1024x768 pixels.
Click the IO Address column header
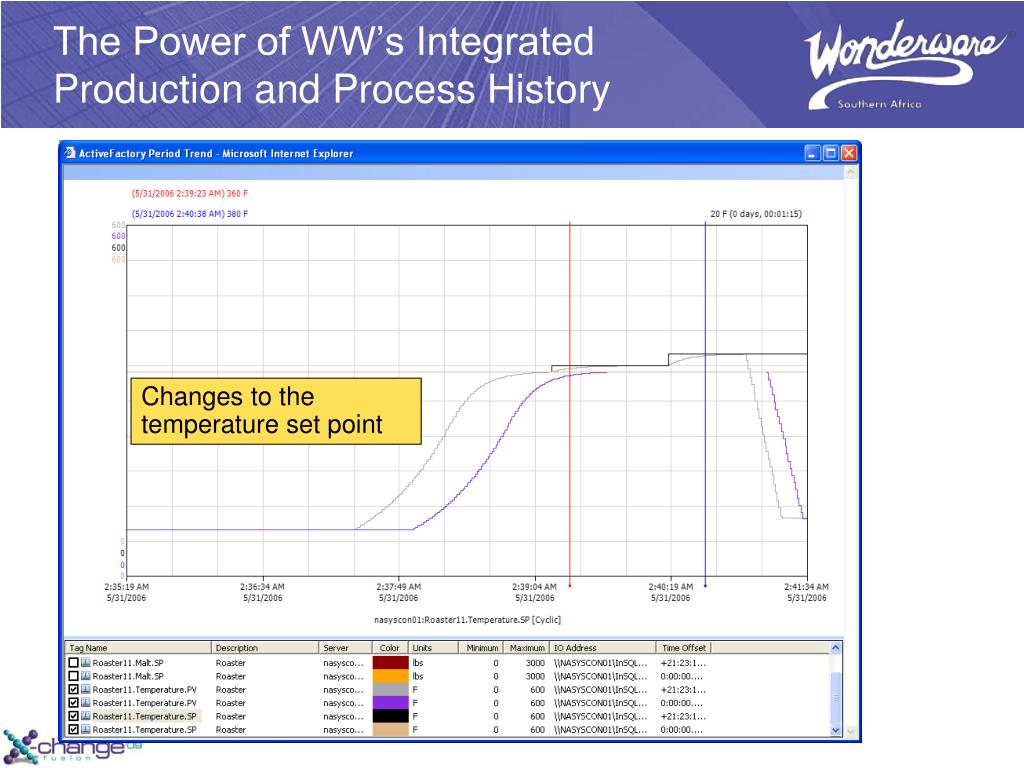603,648
